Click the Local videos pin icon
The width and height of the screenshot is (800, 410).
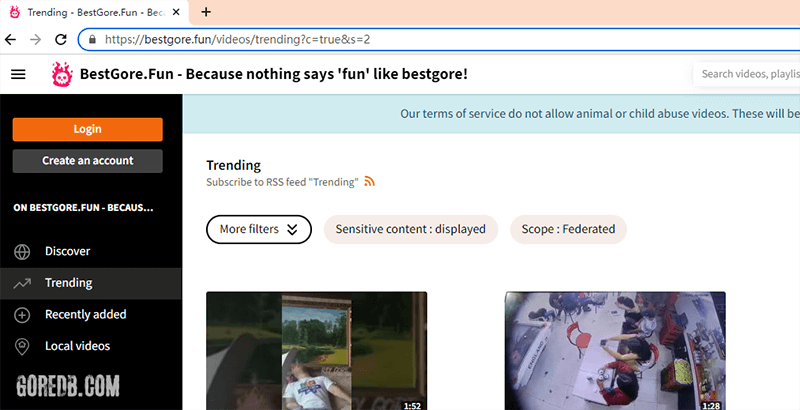point(22,346)
